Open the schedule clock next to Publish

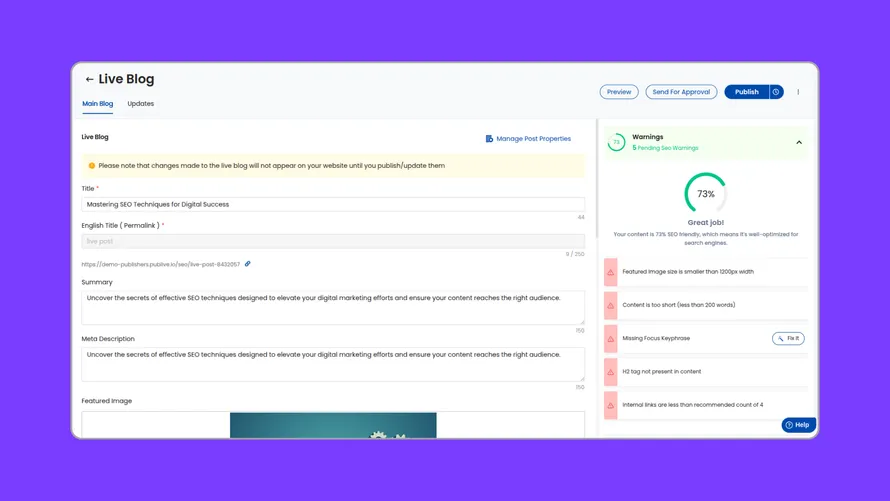[x=776, y=92]
